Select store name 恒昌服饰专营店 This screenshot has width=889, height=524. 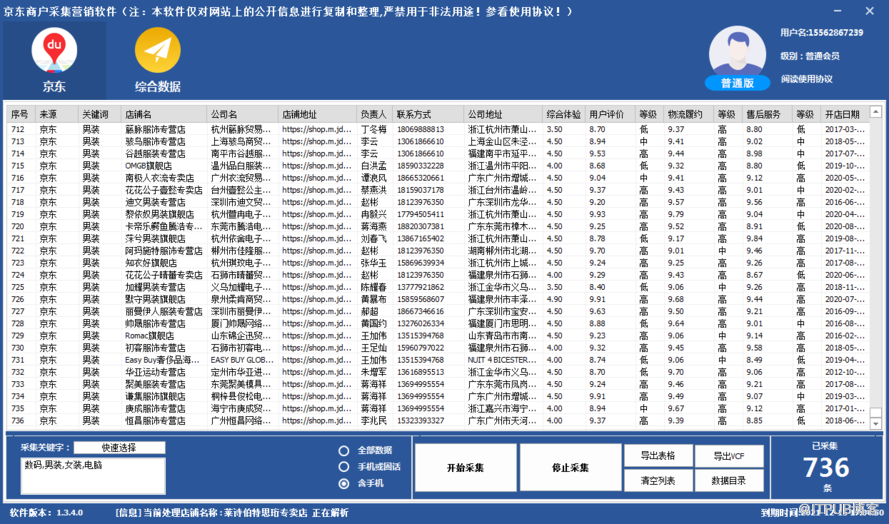click(x=155, y=420)
